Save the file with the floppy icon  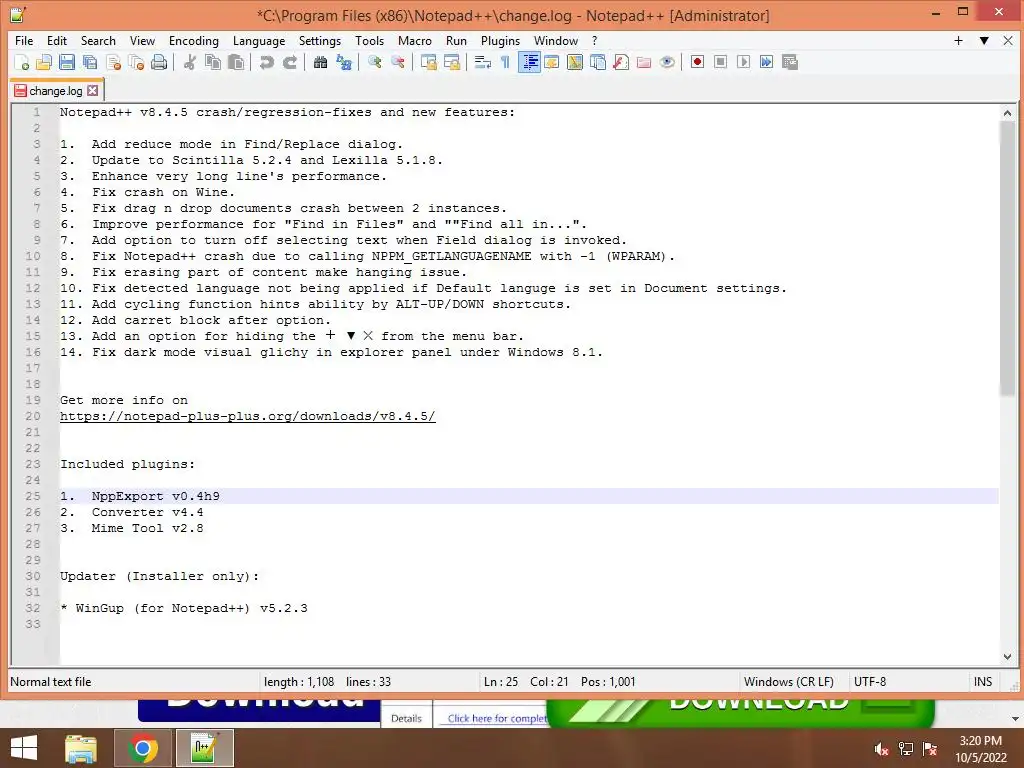point(67,62)
